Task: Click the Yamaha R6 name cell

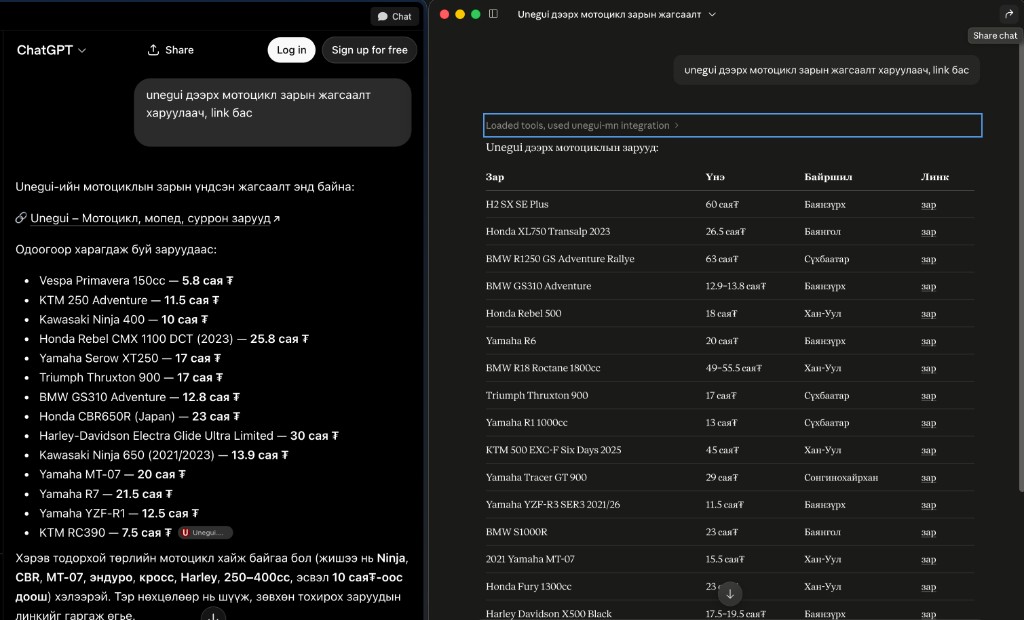Action: pyautogui.click(x=511, y=341)
